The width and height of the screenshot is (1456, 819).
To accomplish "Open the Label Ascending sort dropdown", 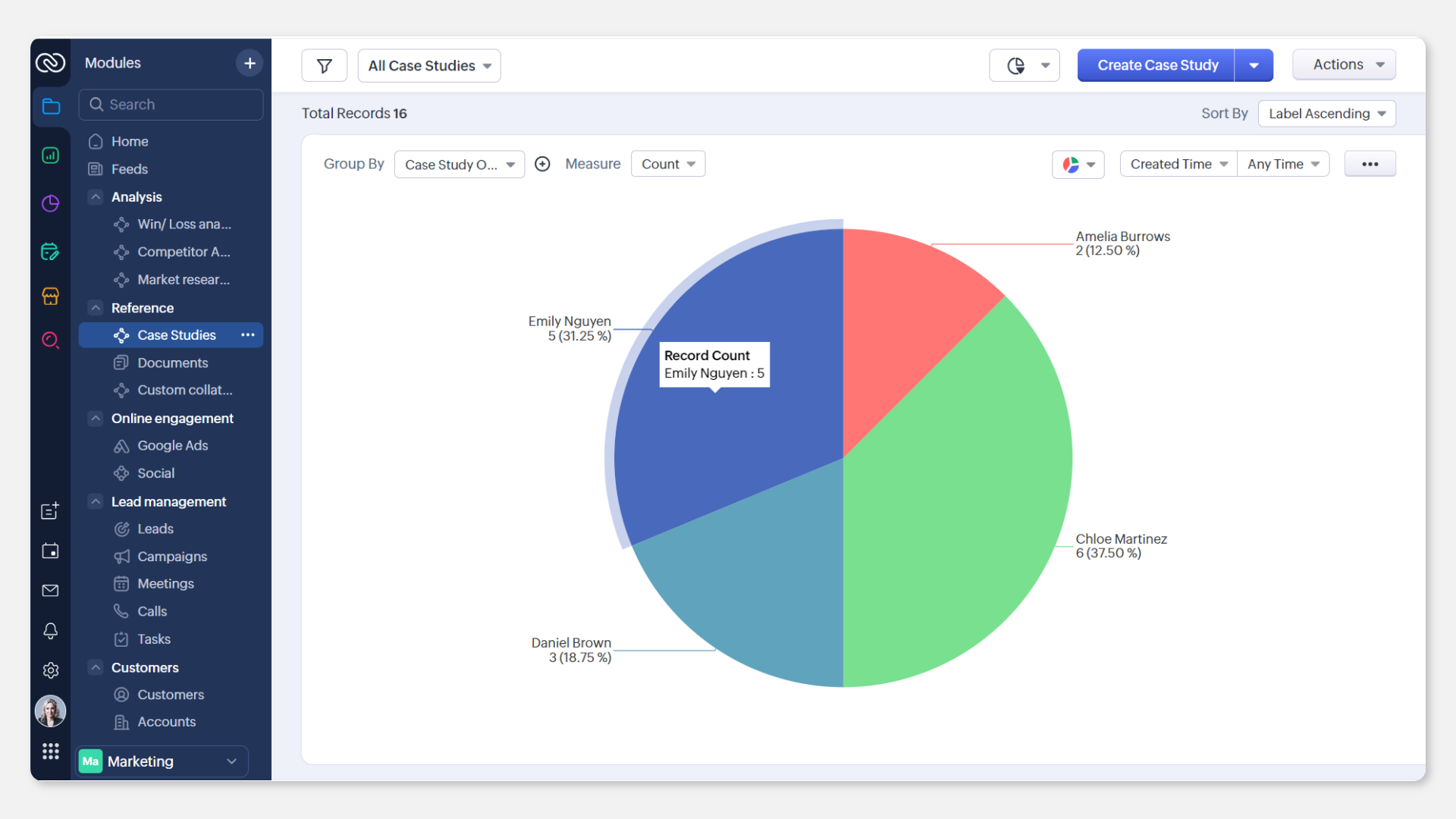I will pyautogui.click(x=1326, y=114).
